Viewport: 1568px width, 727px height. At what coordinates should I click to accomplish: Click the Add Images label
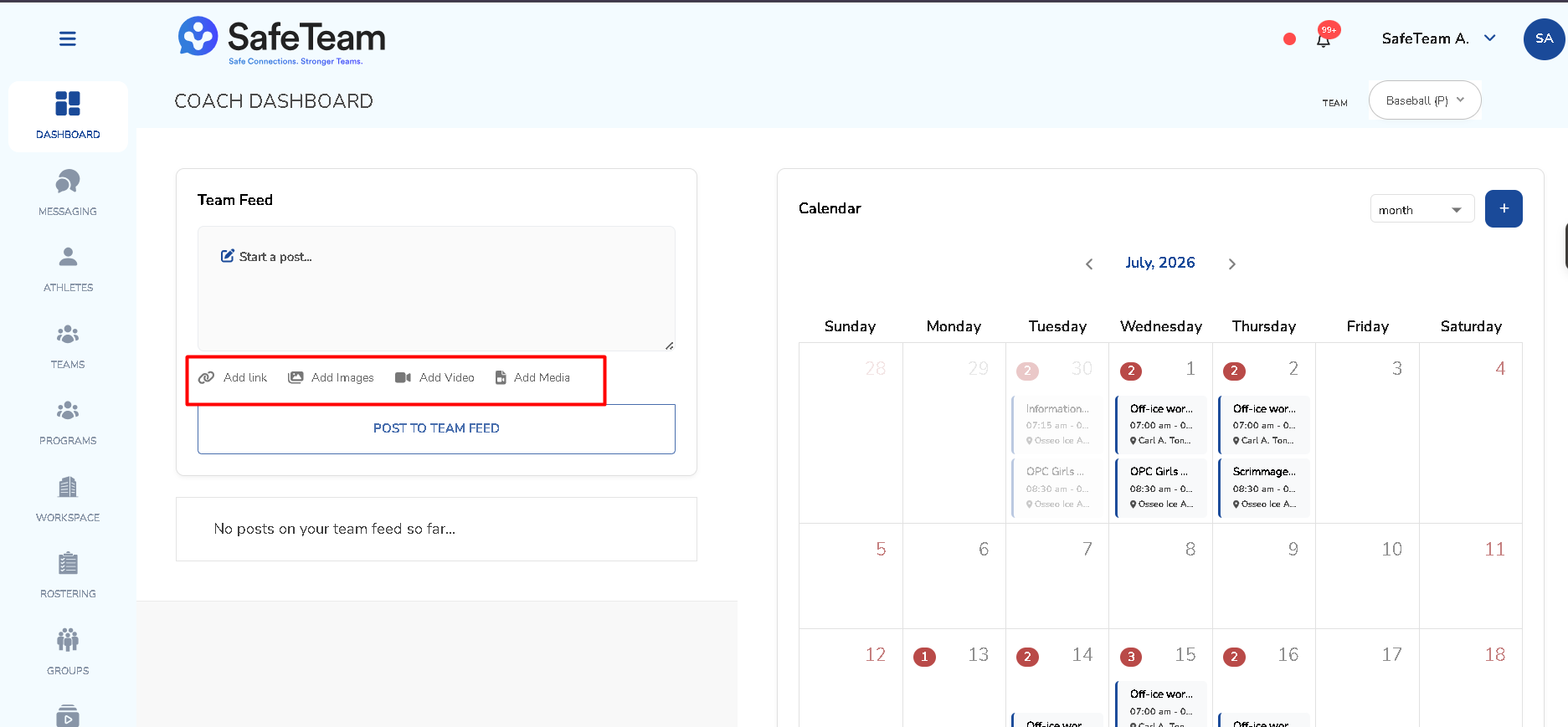coord(342,378)
